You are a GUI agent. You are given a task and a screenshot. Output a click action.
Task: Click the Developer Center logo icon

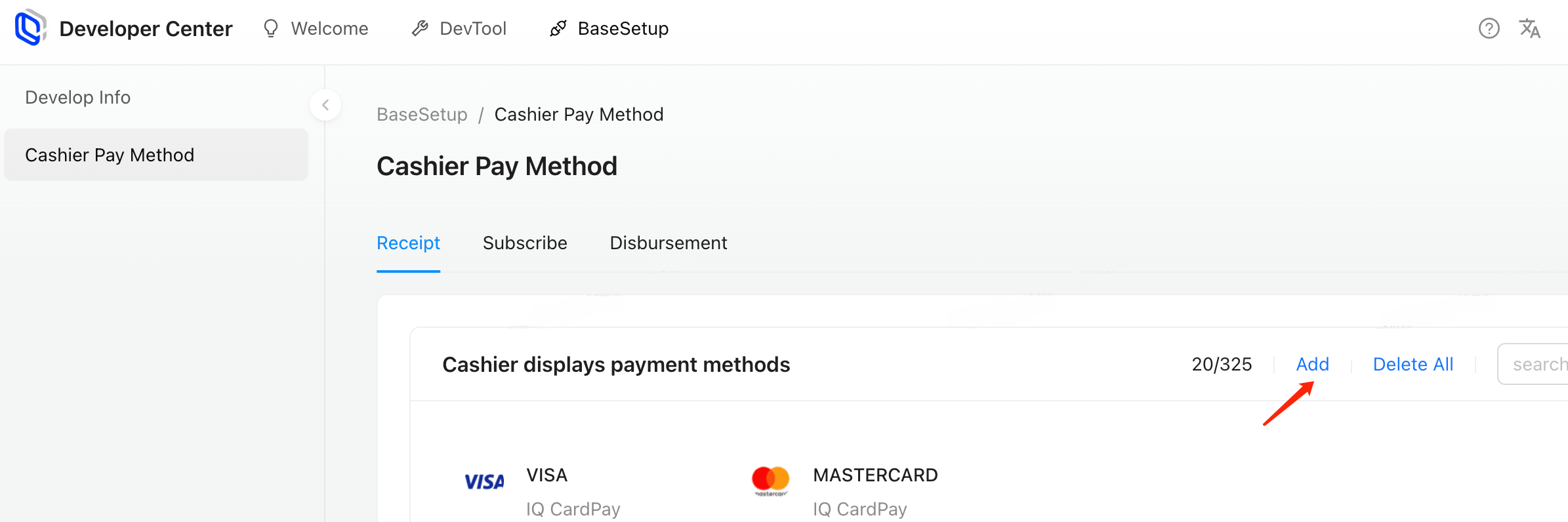click(x=30, y=28)
